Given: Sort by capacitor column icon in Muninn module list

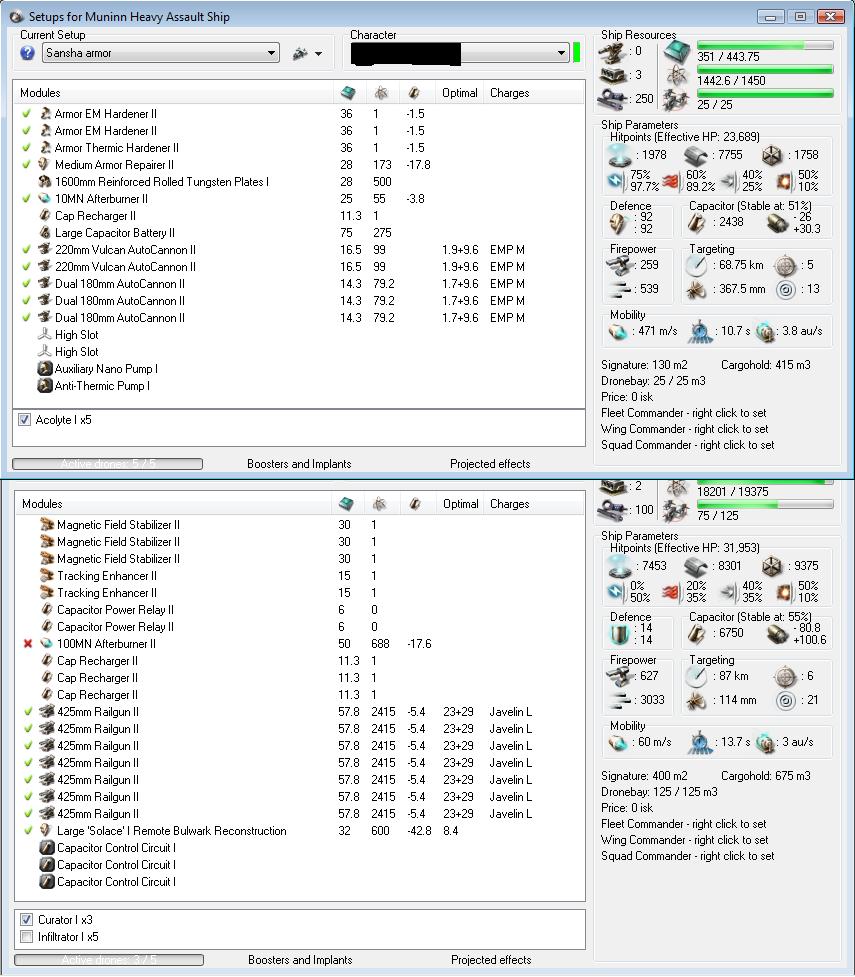Looking at the screenshot, I should [x=414, y=93].
